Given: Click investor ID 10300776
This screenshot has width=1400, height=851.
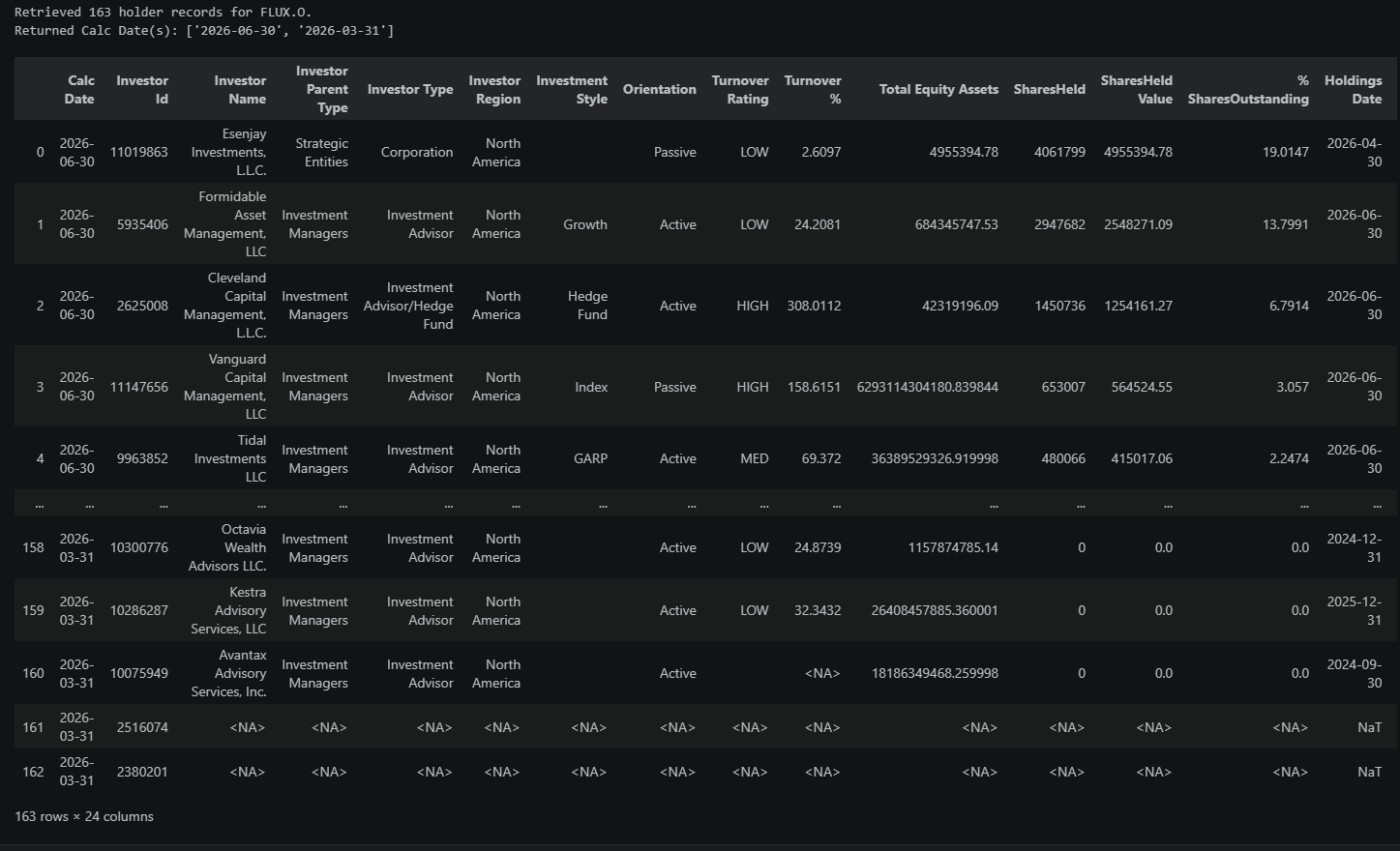Looking at the screenshot, I should pyautogui.click(x=139, y=547).
